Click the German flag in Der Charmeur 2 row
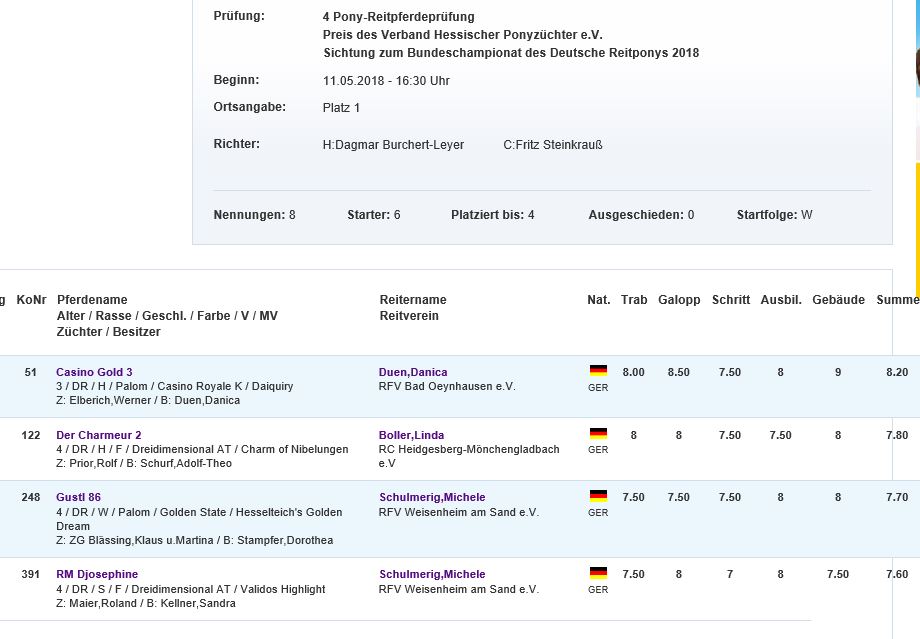The image size is (920, 639). [598, 434]
